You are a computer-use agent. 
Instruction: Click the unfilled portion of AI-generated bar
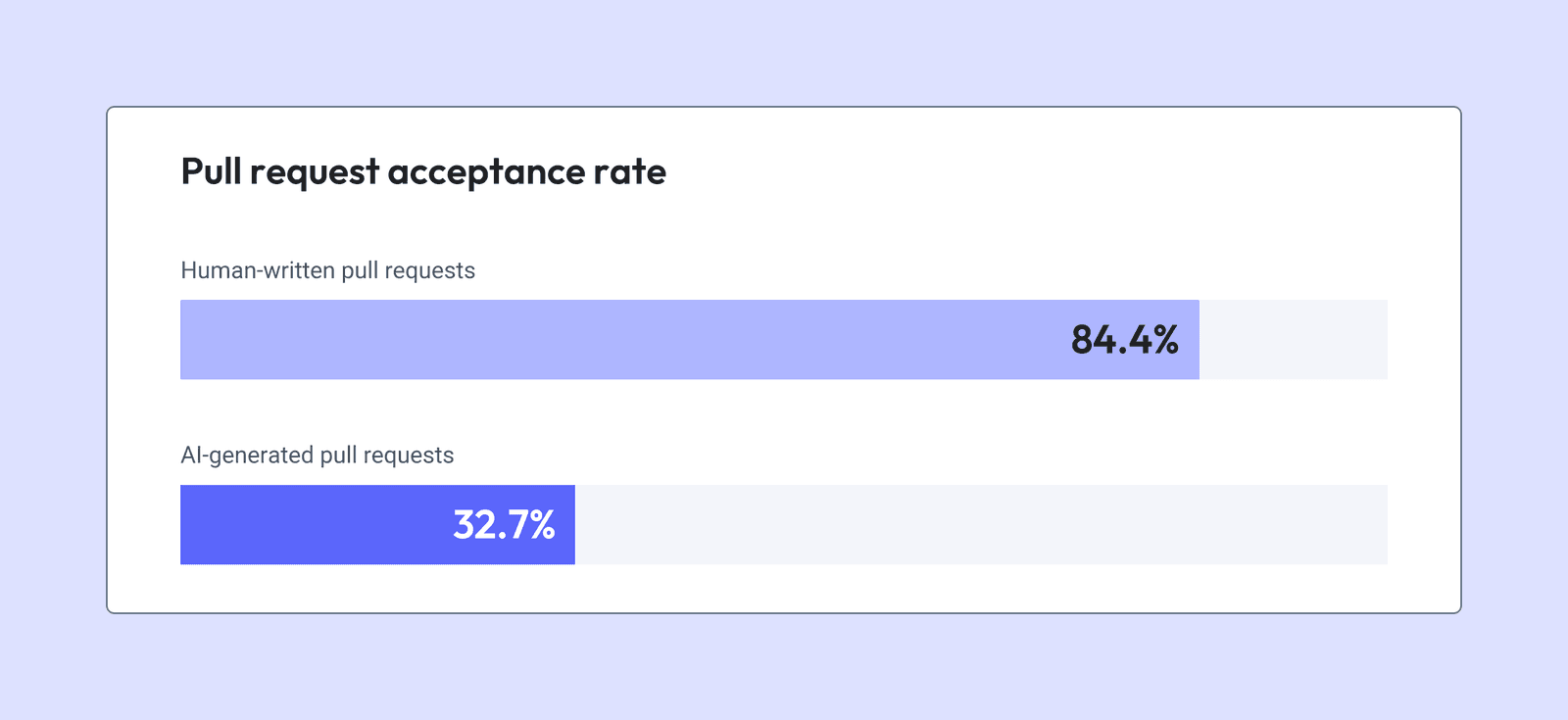coord(981,525)
